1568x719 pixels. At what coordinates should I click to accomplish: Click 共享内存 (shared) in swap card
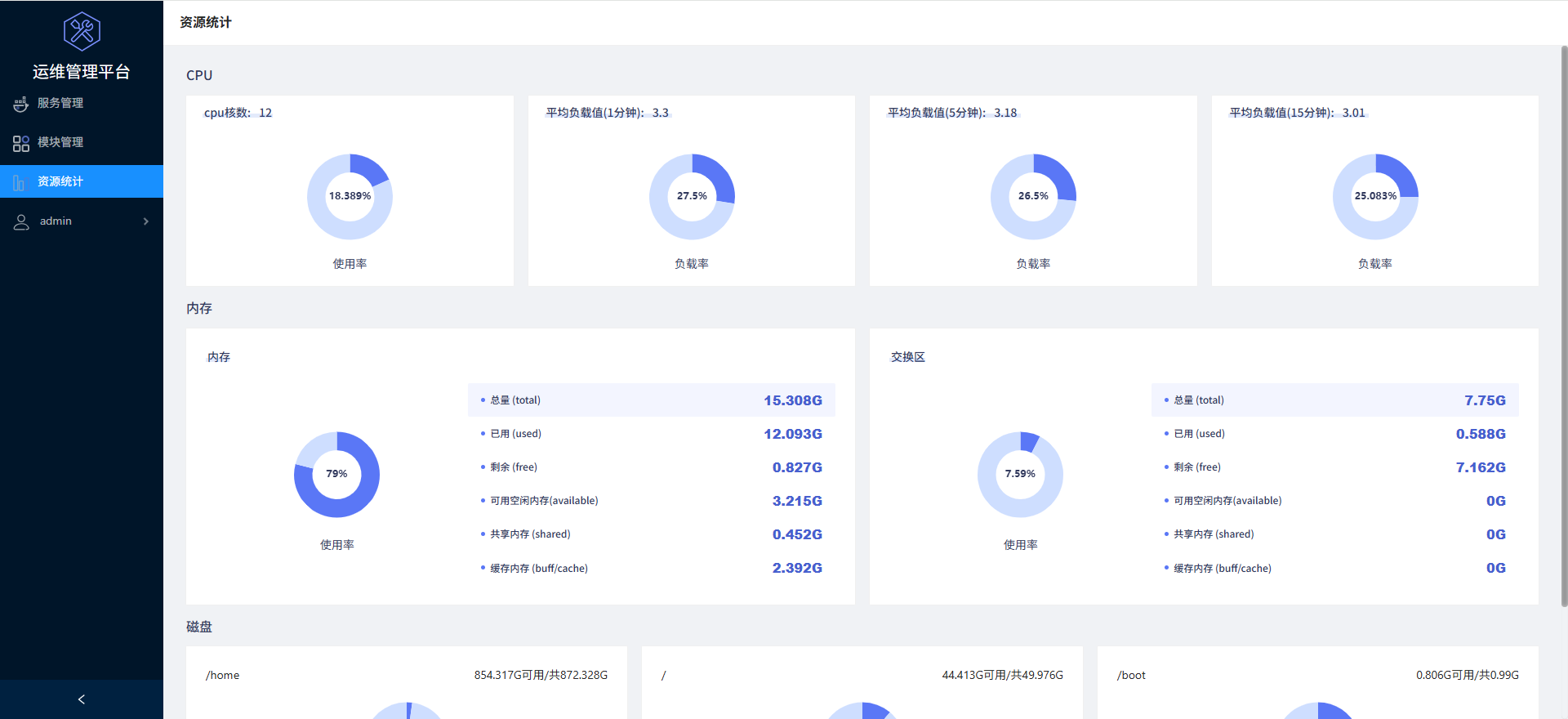pyautogui.click(x=1214, y=534)
